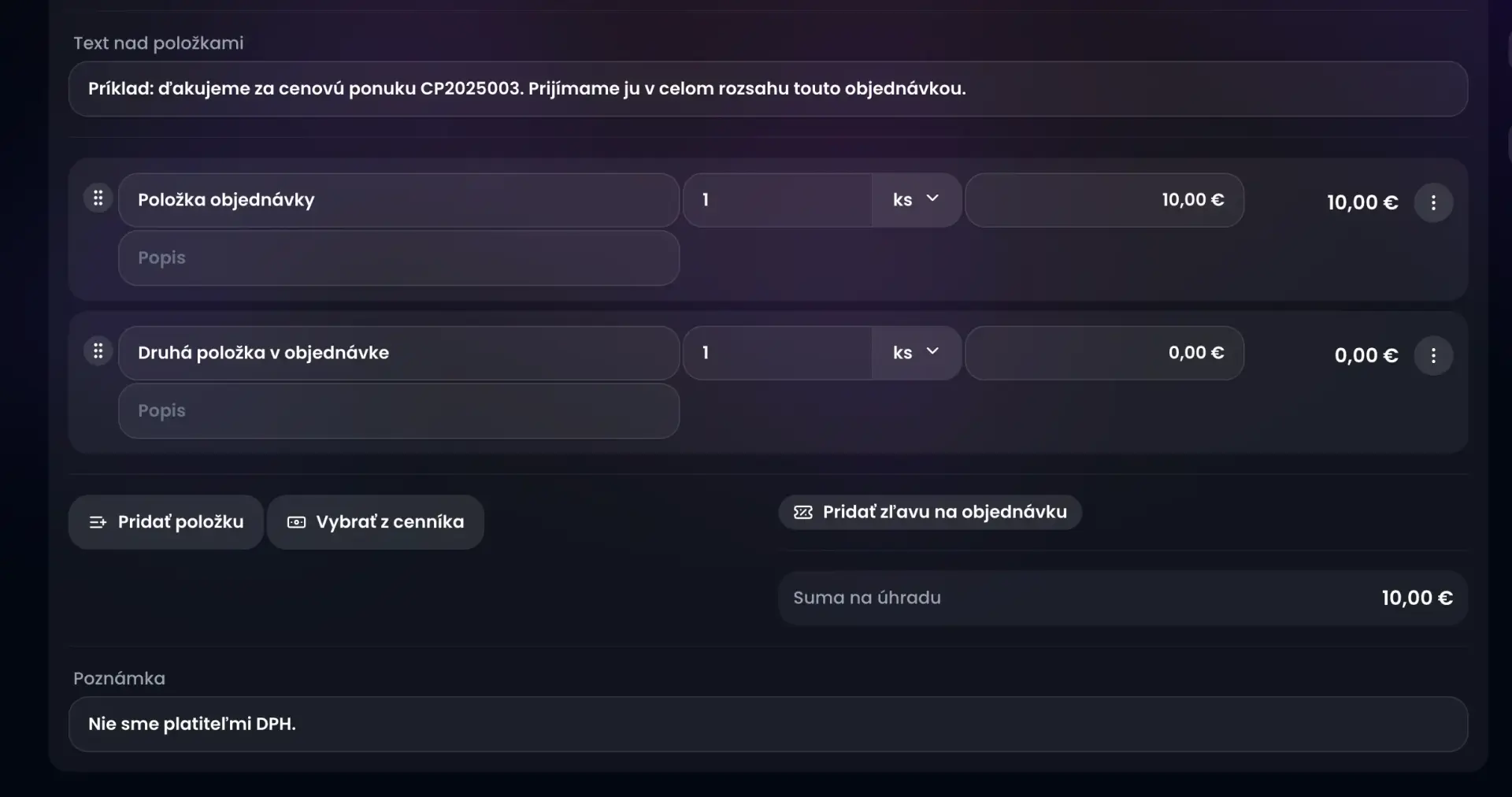
Task: Open three-dot menu for Druhá položka row
Action: (x=1433, y=356)
